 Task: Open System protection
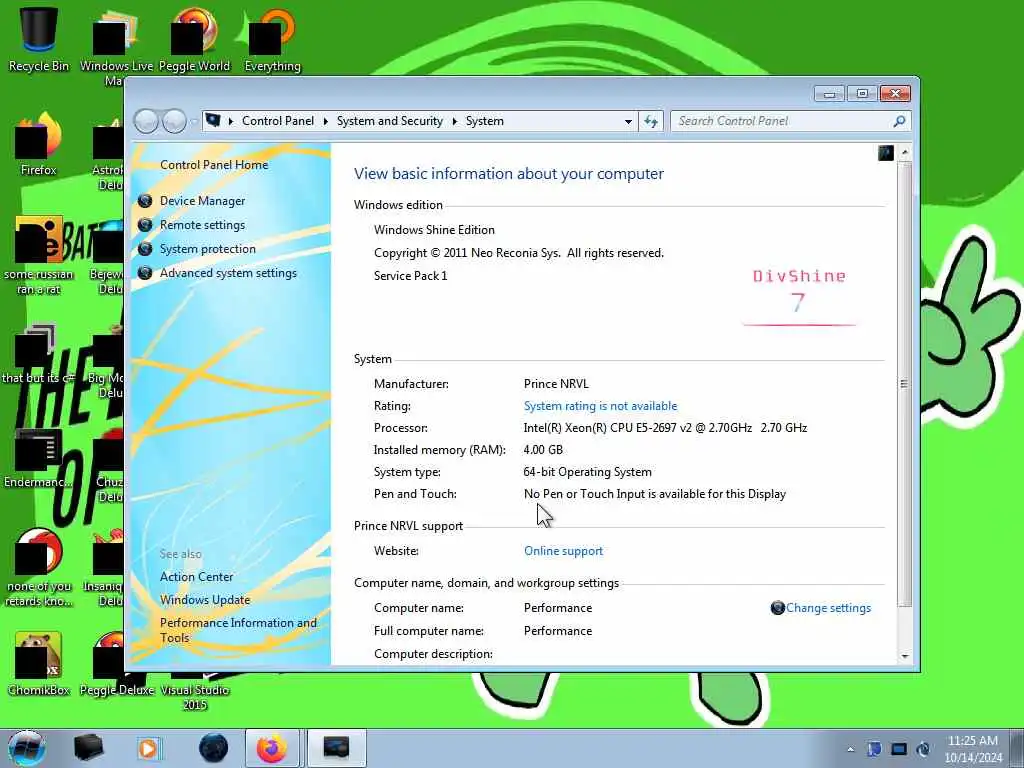(x=208, y=249)
